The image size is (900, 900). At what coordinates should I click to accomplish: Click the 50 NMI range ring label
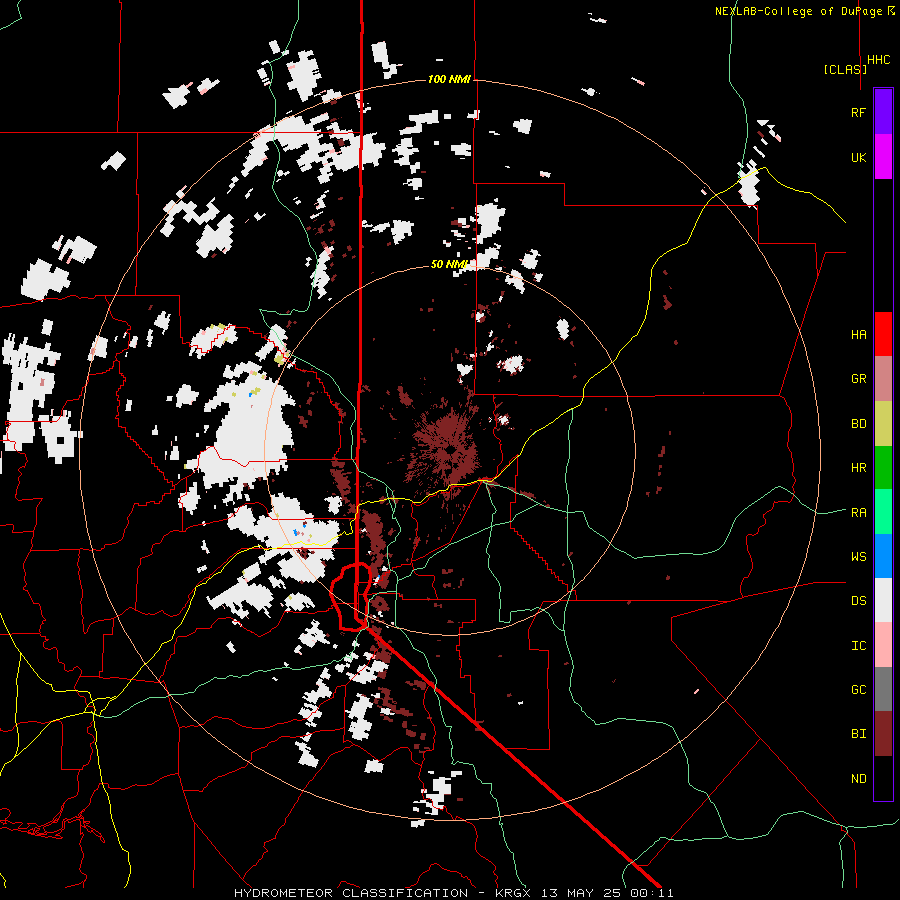(449, 264)
